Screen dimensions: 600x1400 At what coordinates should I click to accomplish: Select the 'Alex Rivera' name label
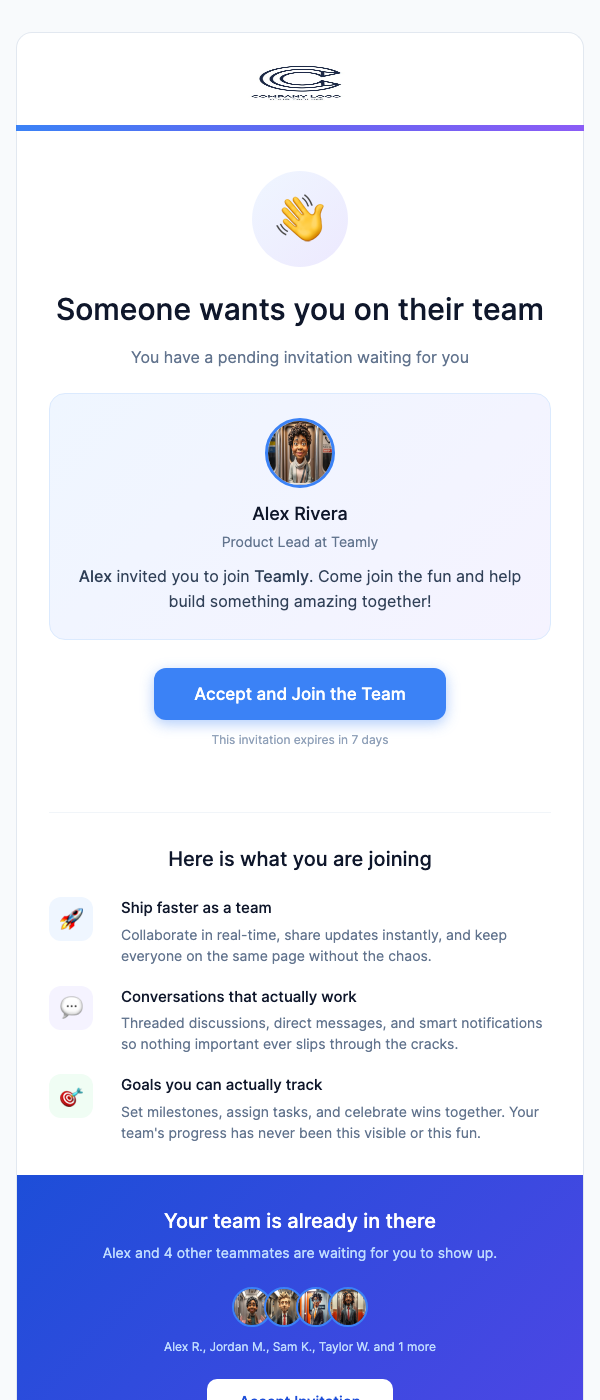(299, 513)
